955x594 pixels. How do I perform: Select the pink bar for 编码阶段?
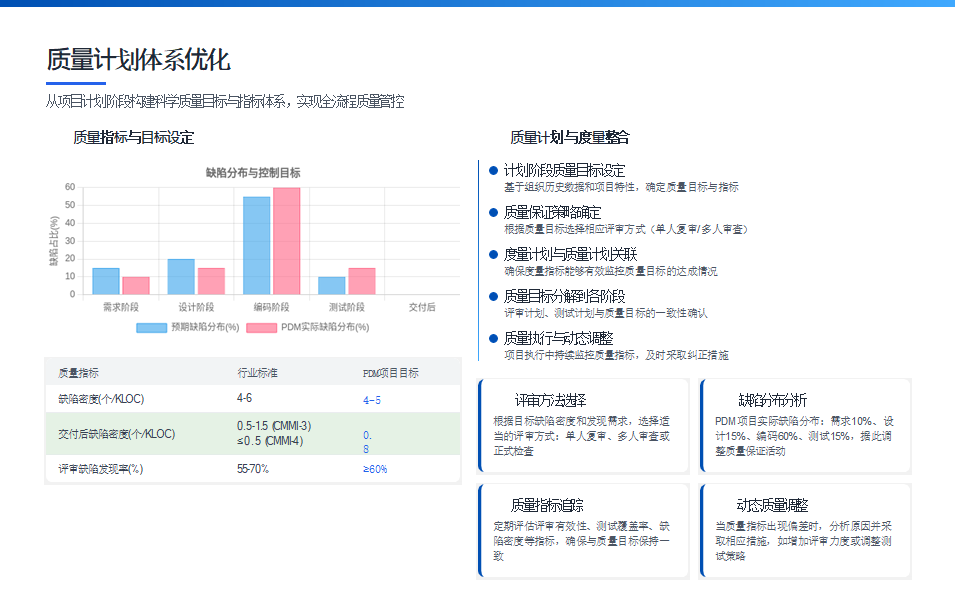[x=286, y=241]
